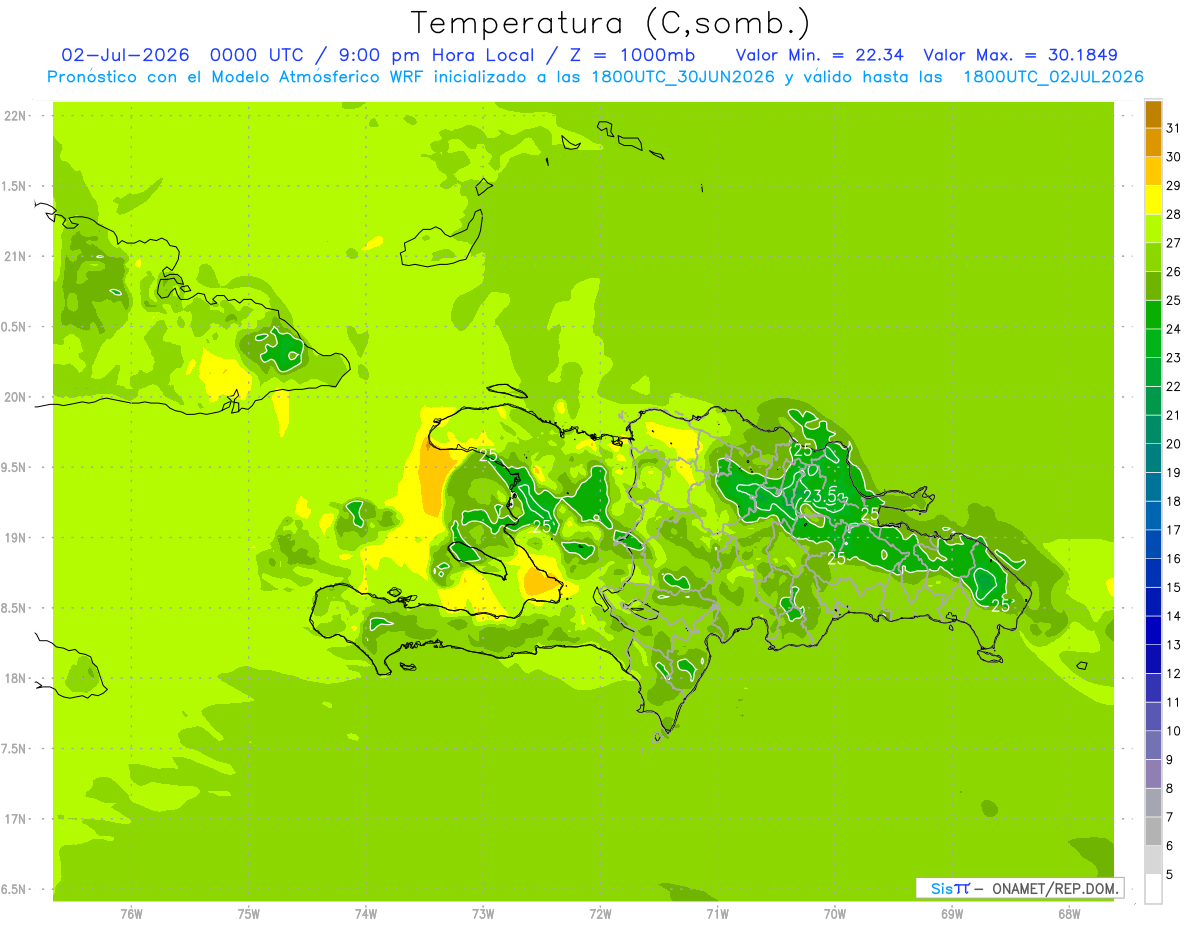
Task: Click green legend swatch between 23 and 24
Action: (x=1153, y=343)
